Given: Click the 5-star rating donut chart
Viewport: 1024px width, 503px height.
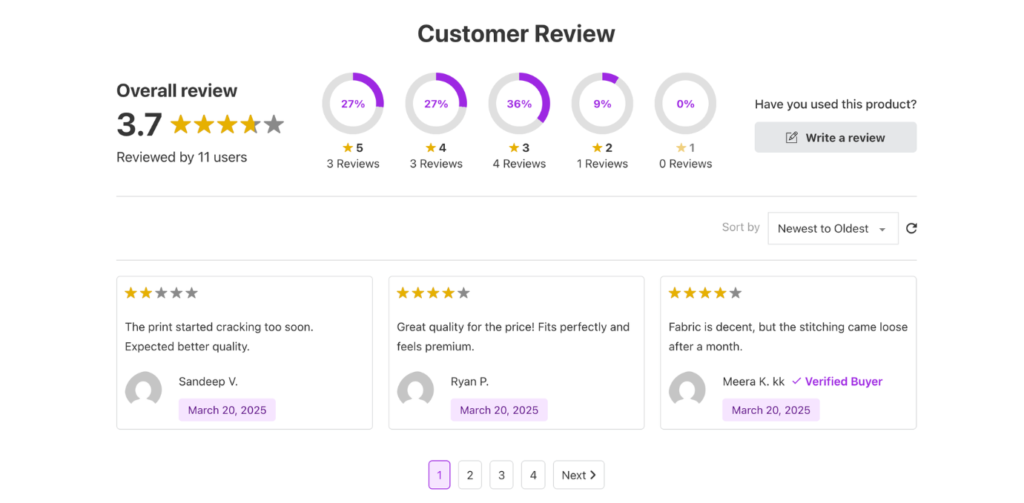Looking at the screenshot, I should pyautogui.click(x=352, y=103).
